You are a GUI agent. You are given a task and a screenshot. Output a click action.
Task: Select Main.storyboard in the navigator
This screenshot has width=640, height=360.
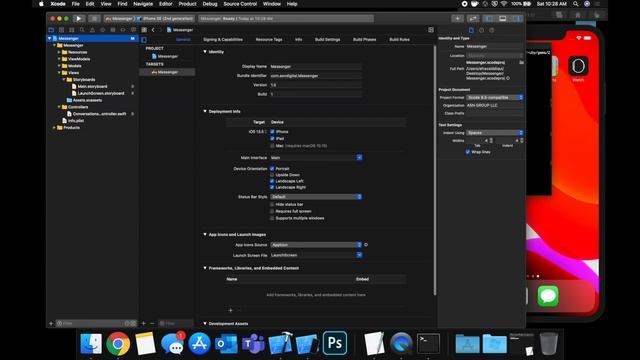92,87
